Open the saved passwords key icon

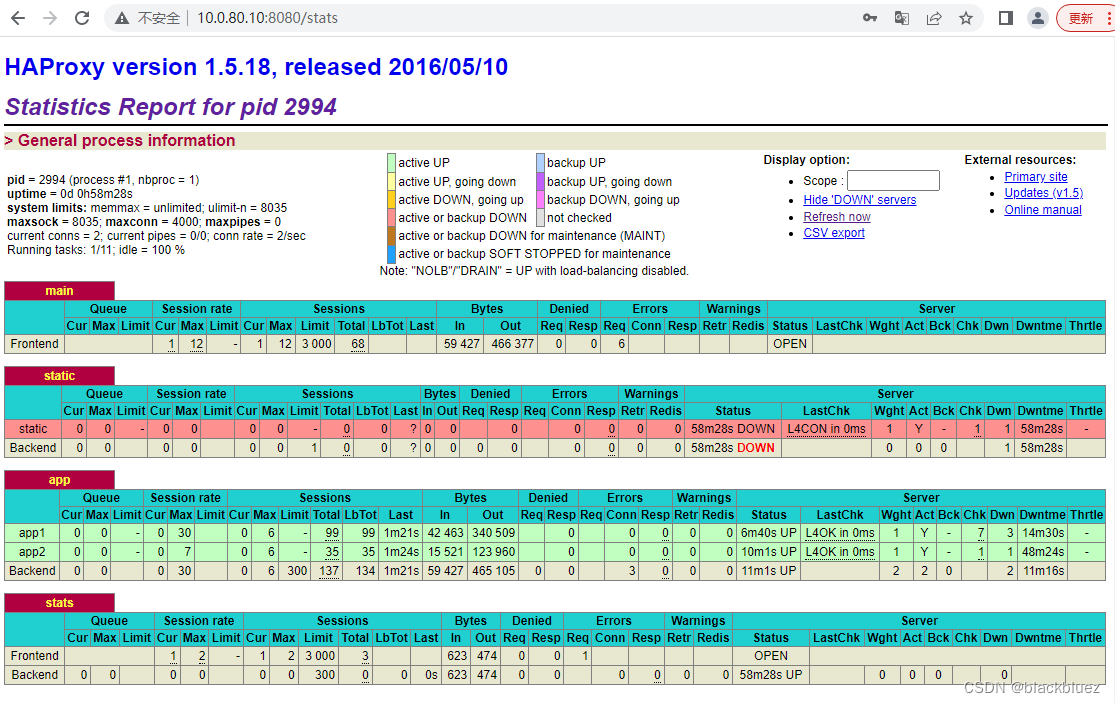click(x=870, y=18)
